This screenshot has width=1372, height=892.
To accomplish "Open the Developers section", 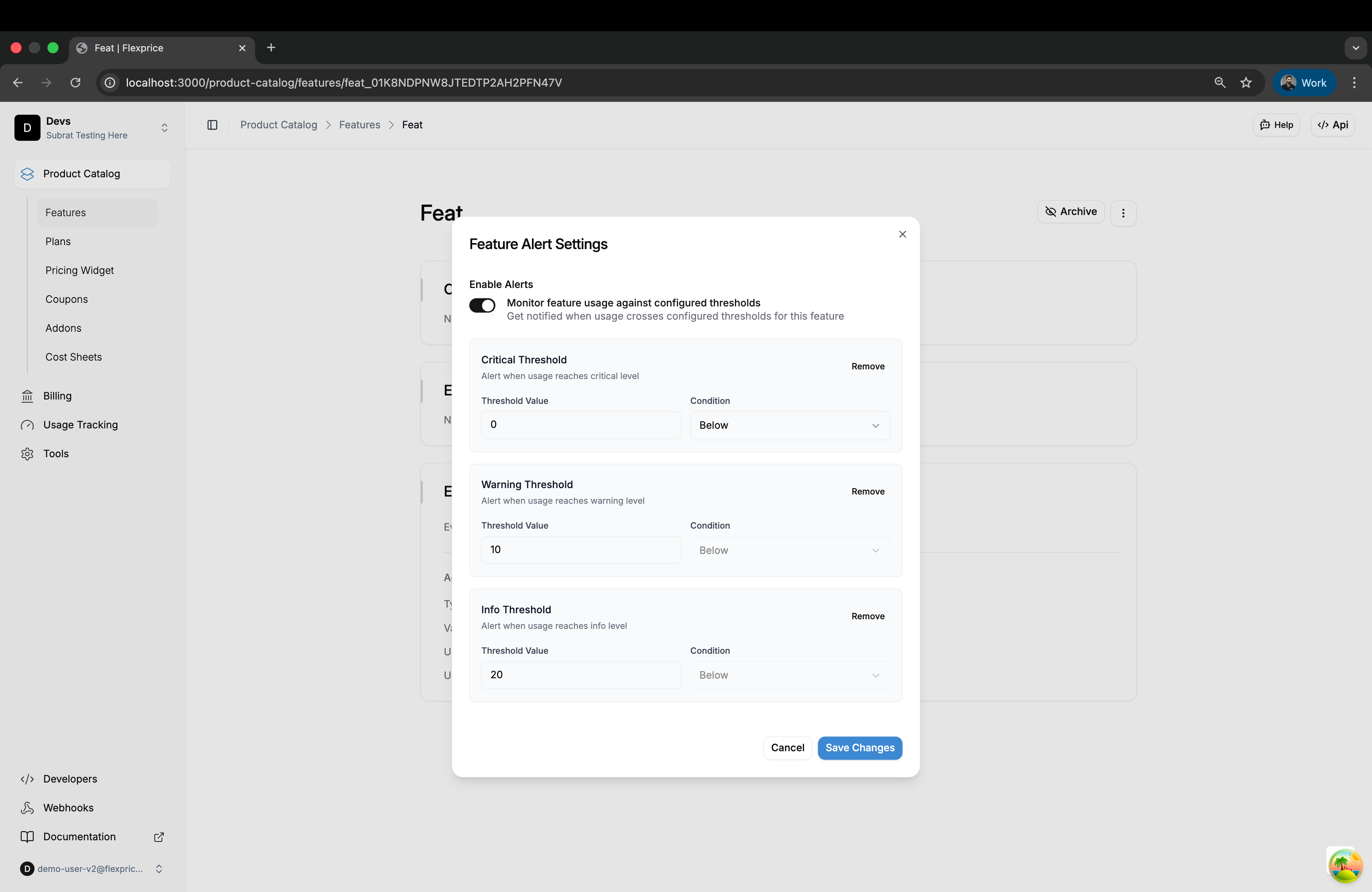I will (92, 779).
